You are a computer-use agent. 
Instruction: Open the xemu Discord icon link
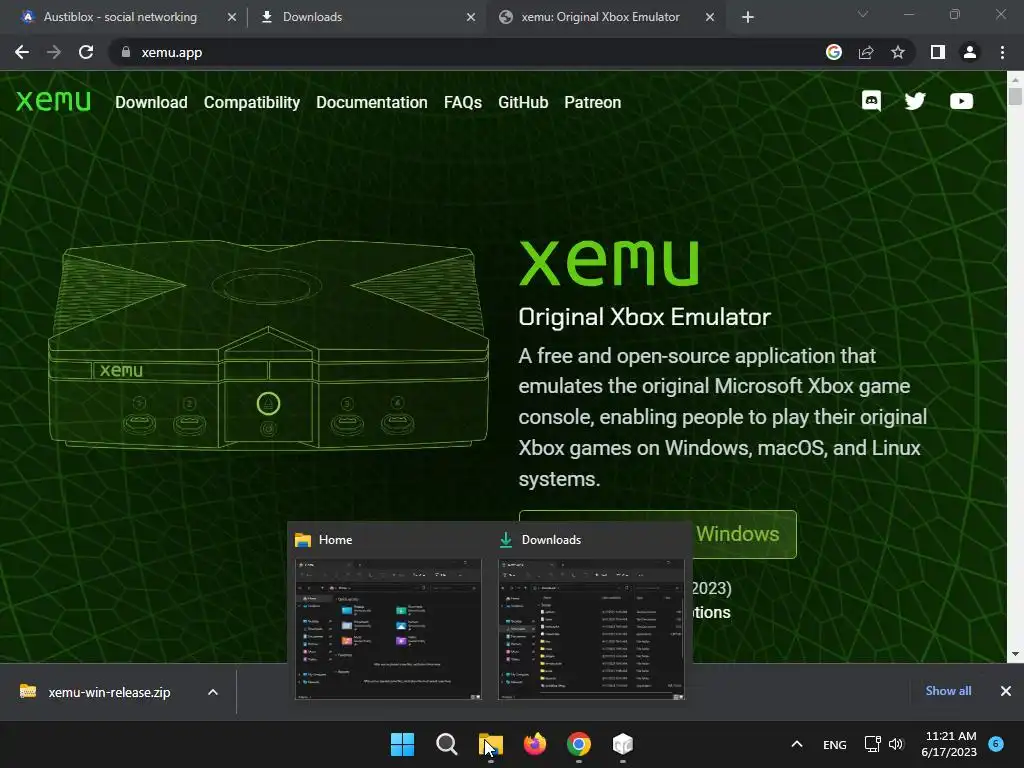(871, 101)
